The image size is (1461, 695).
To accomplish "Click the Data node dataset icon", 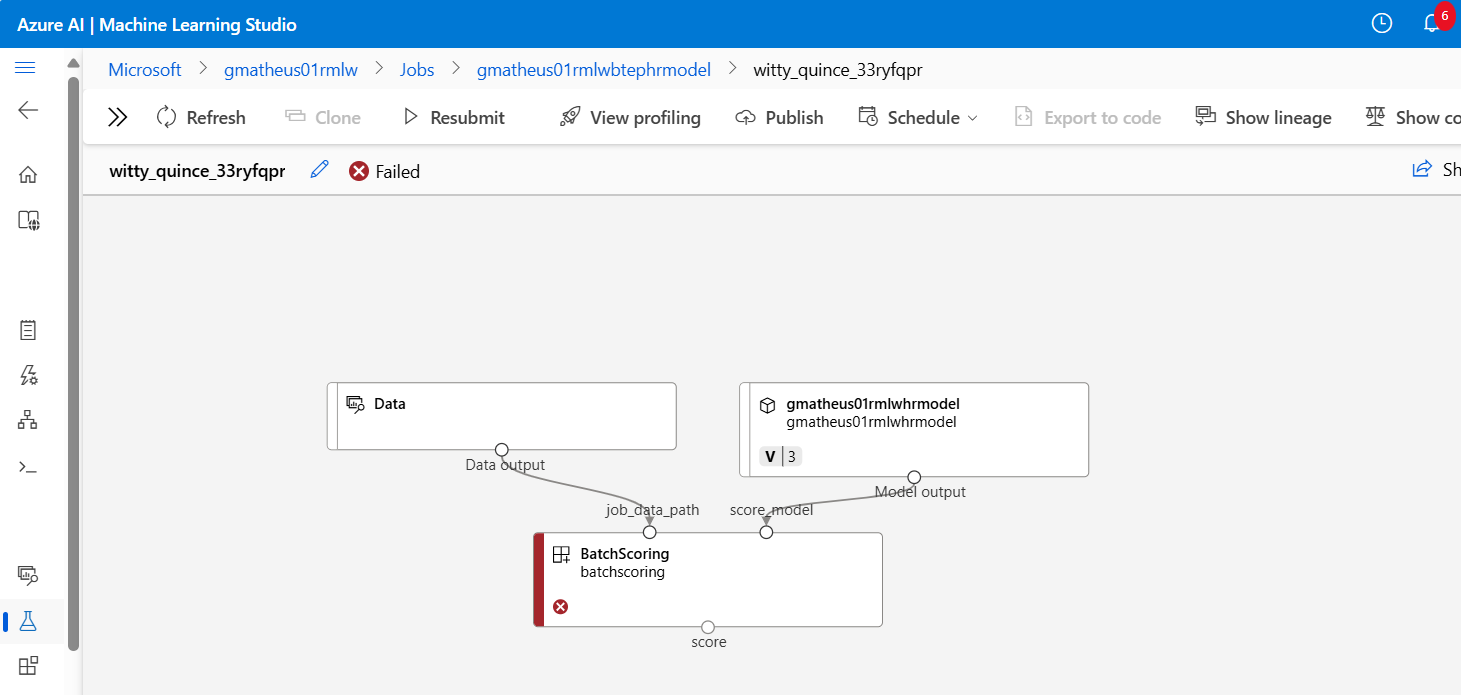I will tap(355, 404).
